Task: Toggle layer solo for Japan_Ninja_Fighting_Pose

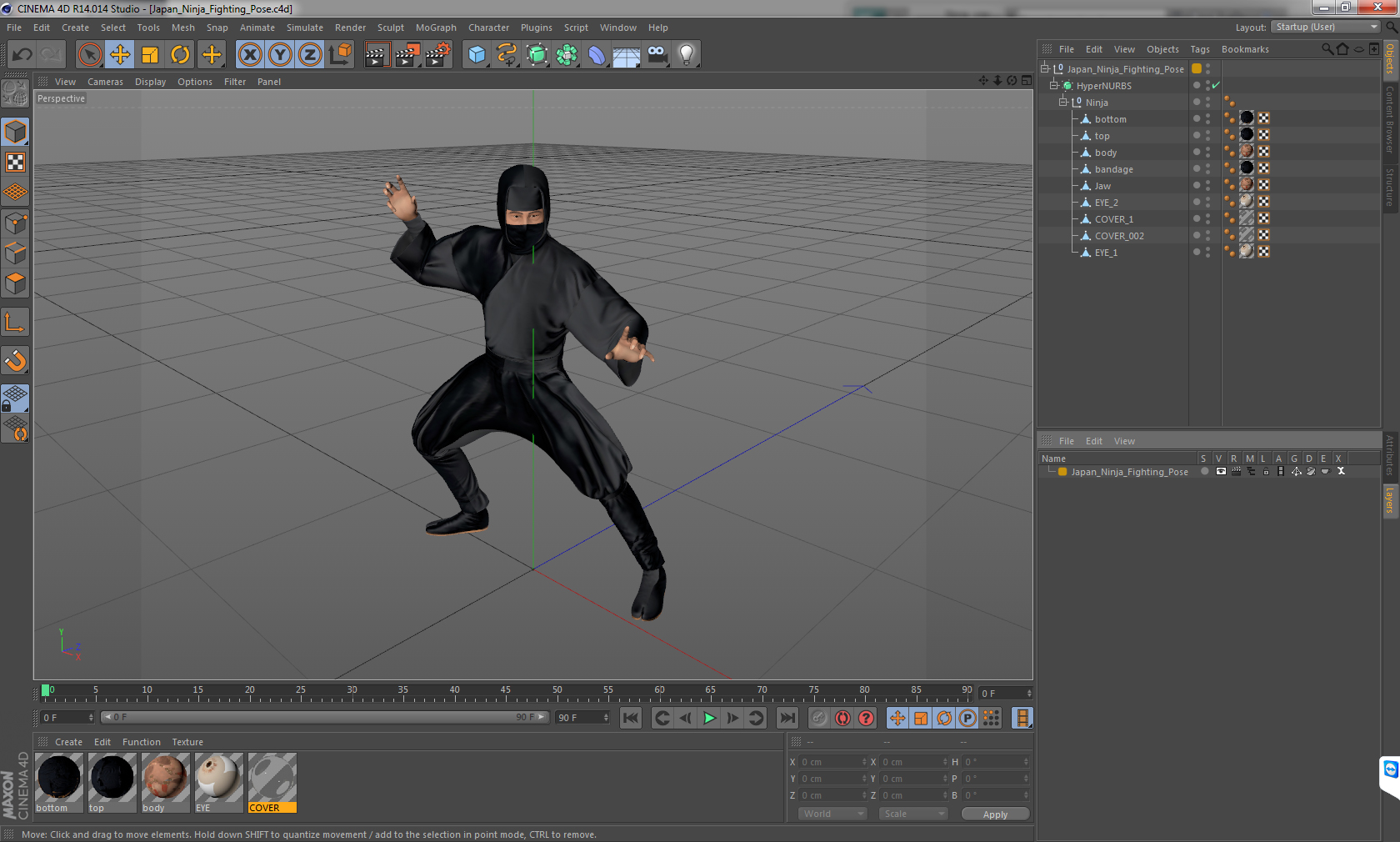Action: tap(1204, 471)
